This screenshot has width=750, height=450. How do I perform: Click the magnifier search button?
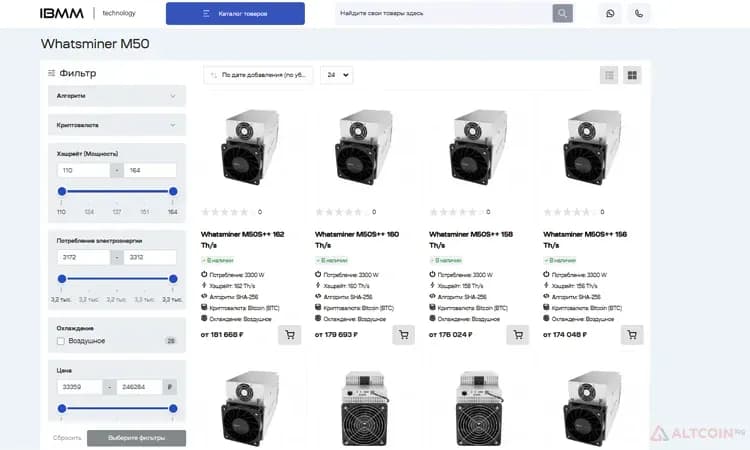point(562,13)
